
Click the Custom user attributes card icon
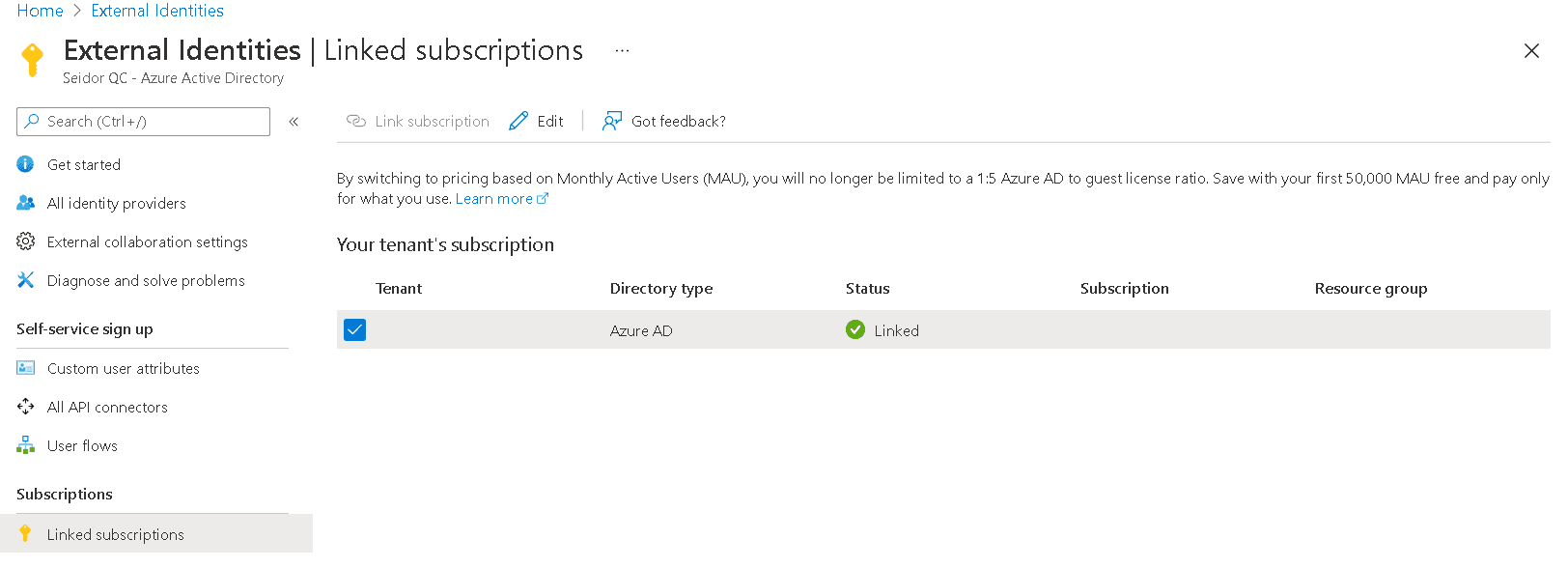25,368
